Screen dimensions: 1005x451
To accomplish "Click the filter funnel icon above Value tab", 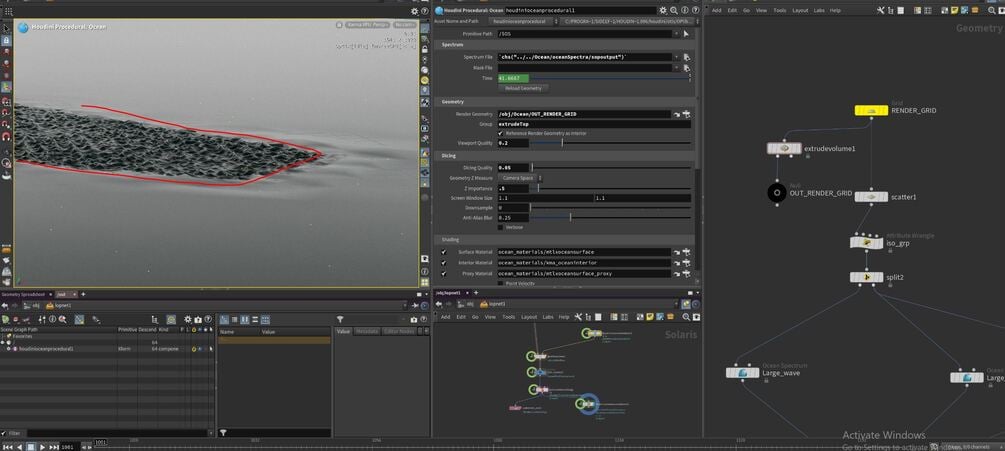I will tap(340, 319).
